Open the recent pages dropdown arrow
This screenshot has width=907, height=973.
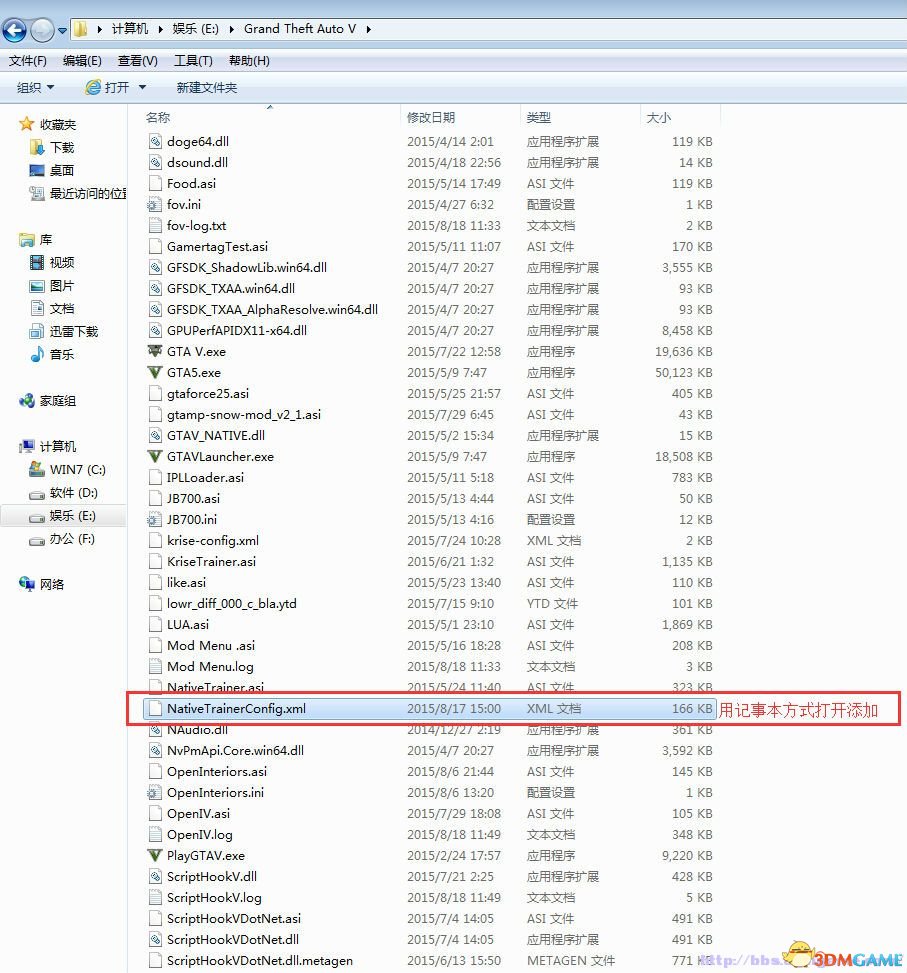62,30
